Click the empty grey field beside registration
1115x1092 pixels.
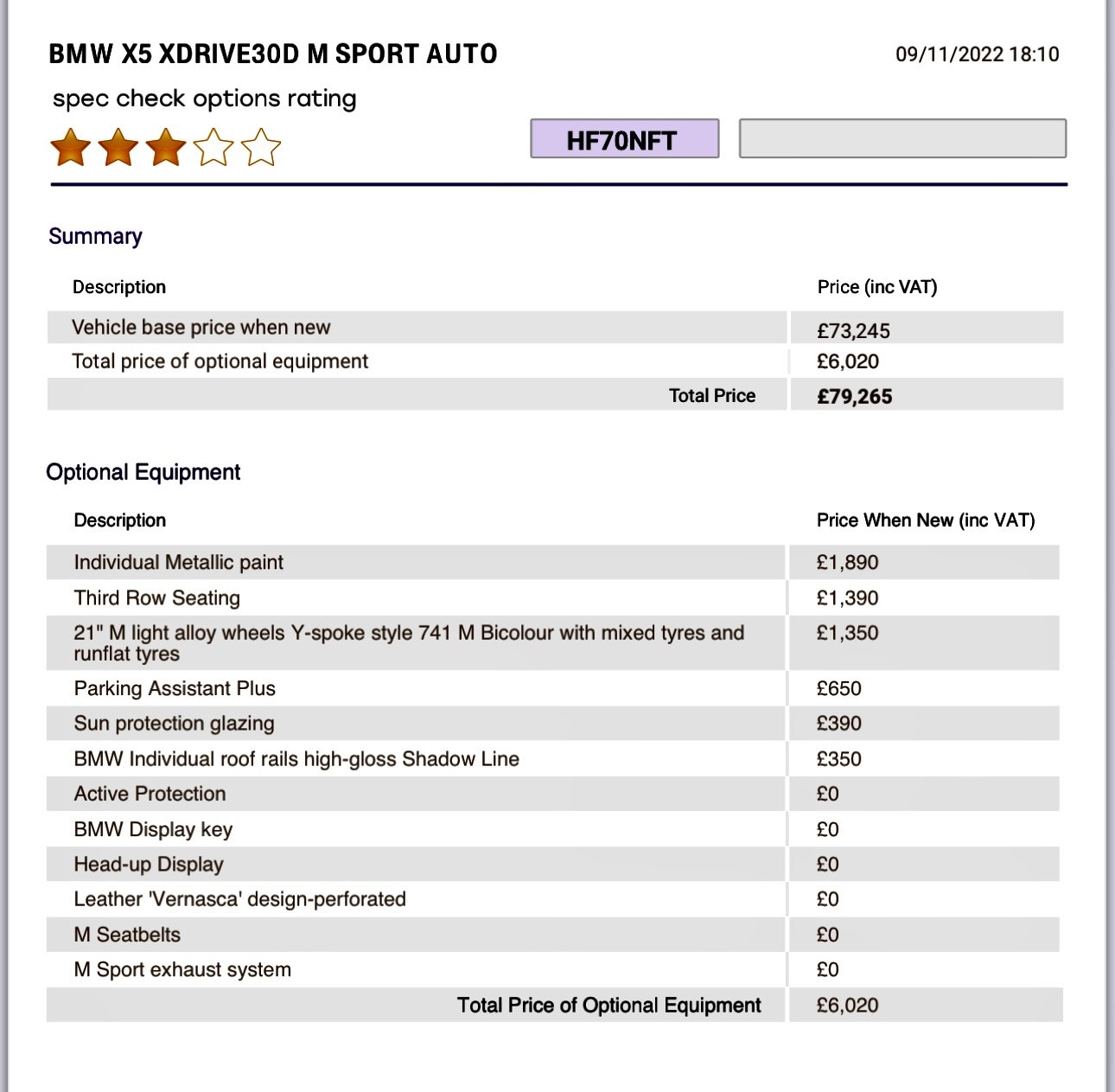pyautogui.click(x=902, y=139)
